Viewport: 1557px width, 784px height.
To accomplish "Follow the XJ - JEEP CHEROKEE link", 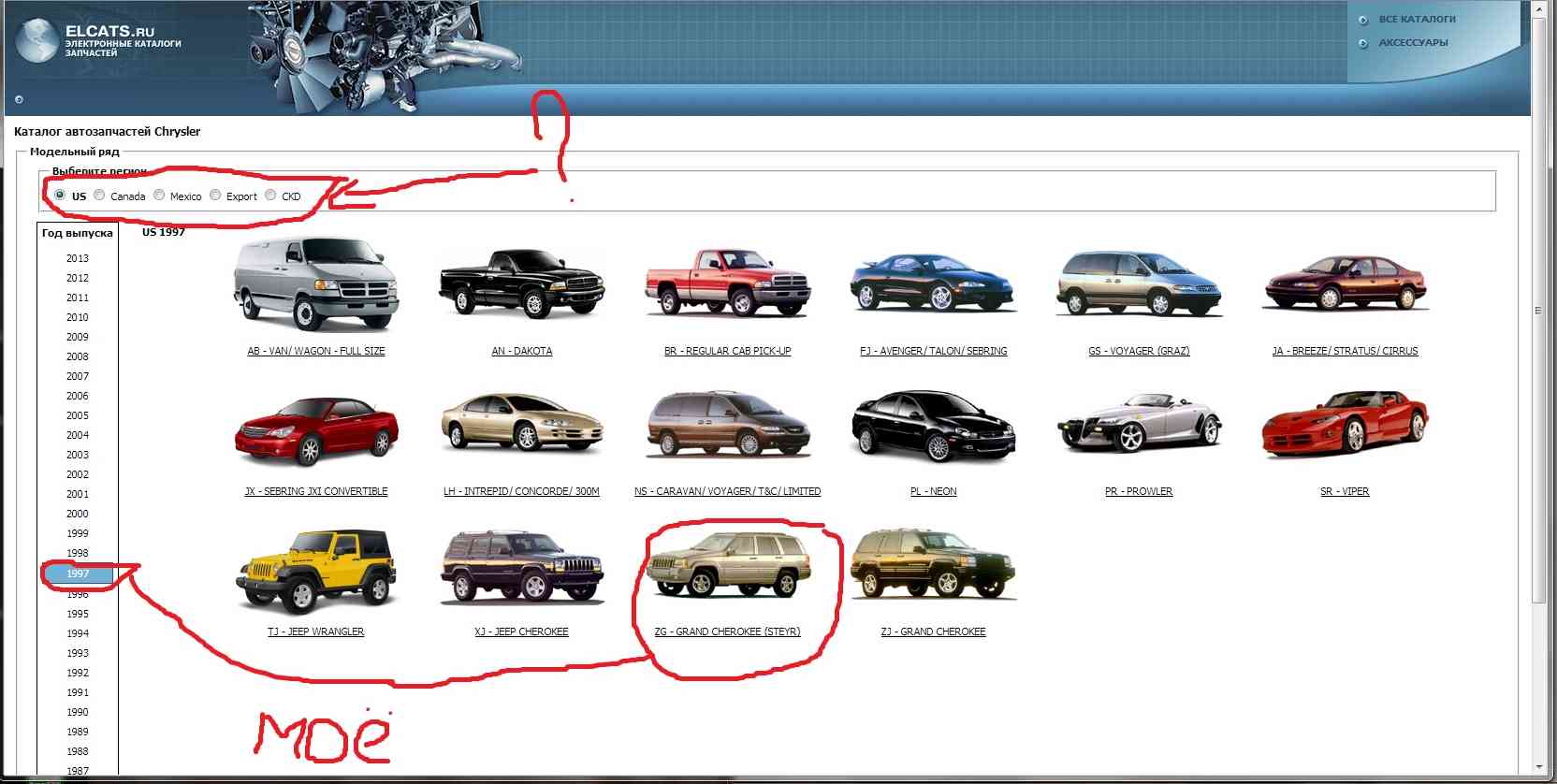I will tap(521, 632).
